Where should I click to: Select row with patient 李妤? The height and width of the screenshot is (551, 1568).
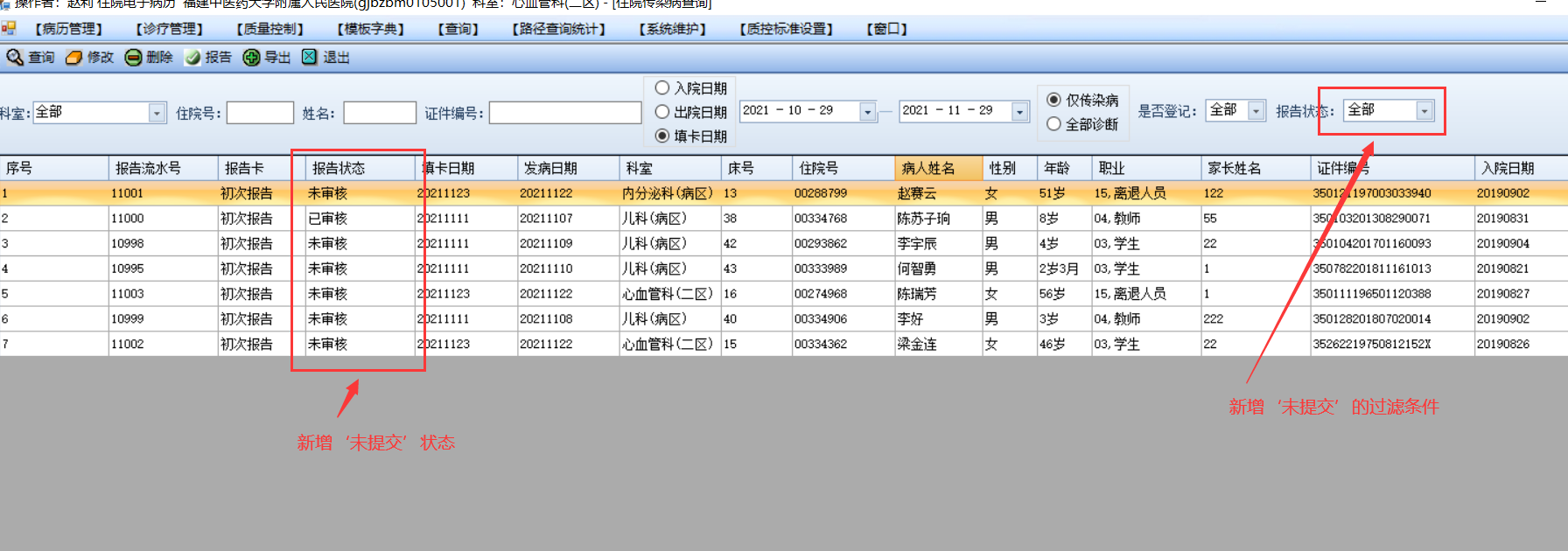coord(784,319)
